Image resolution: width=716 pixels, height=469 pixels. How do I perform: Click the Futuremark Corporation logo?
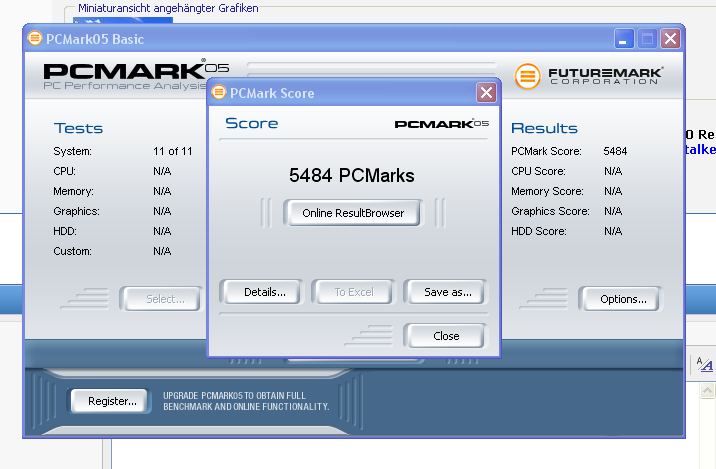pos(588,76)
